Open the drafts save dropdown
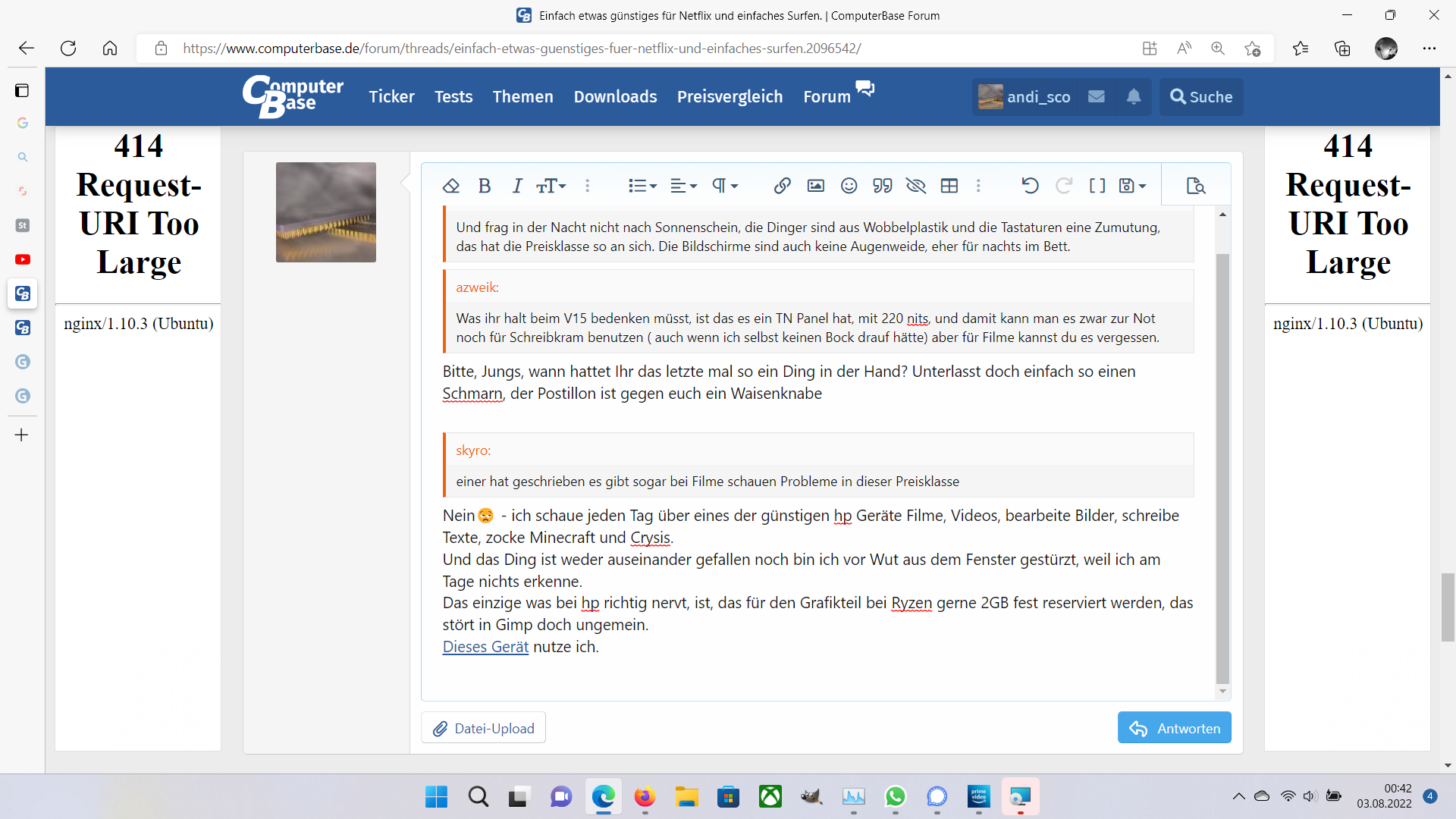This screenshot has height=819, width=1456. point(1133,186)
